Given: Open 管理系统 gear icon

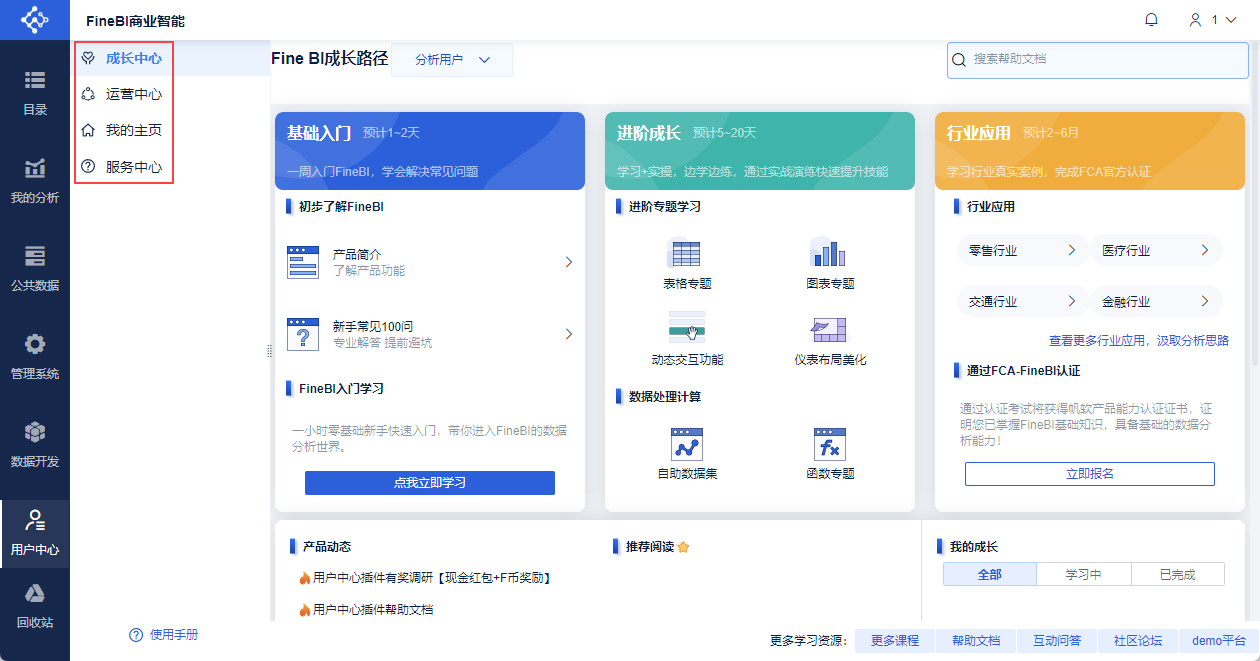Looking at the screenshot, I should tap(35, 345).
